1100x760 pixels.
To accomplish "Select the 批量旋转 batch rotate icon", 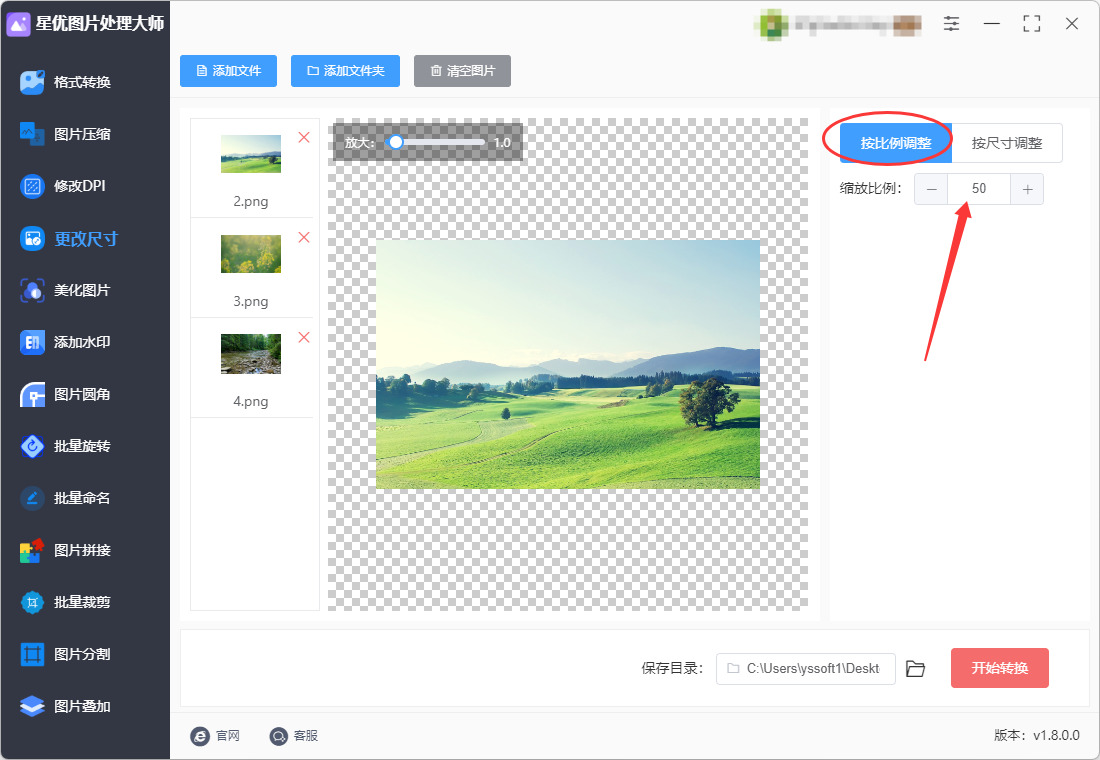I will point(32,446).
